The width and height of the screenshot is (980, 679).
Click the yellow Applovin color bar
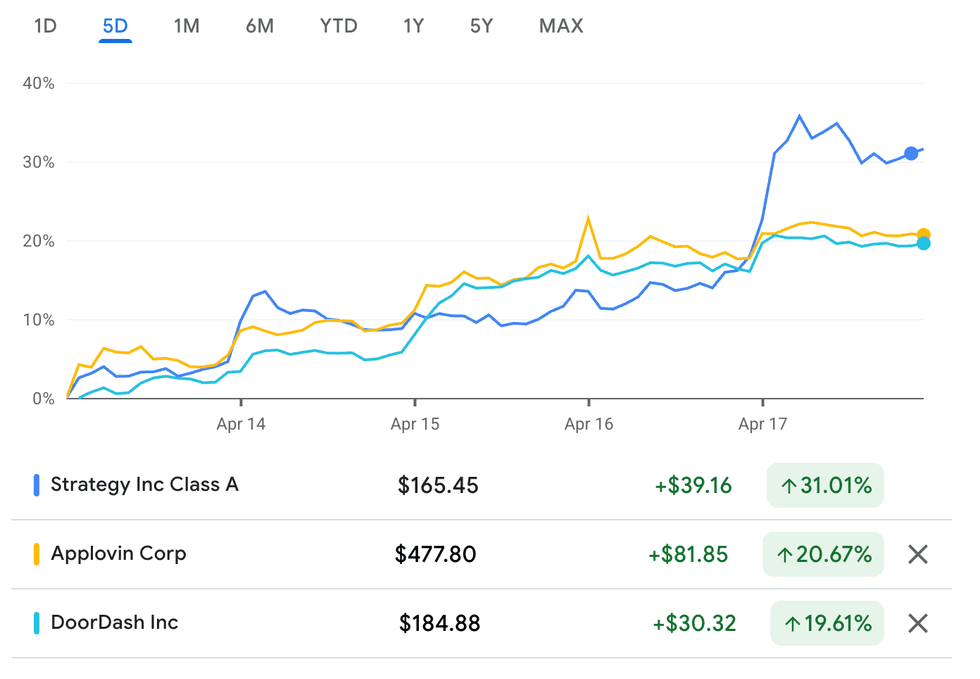click(38, 553)
